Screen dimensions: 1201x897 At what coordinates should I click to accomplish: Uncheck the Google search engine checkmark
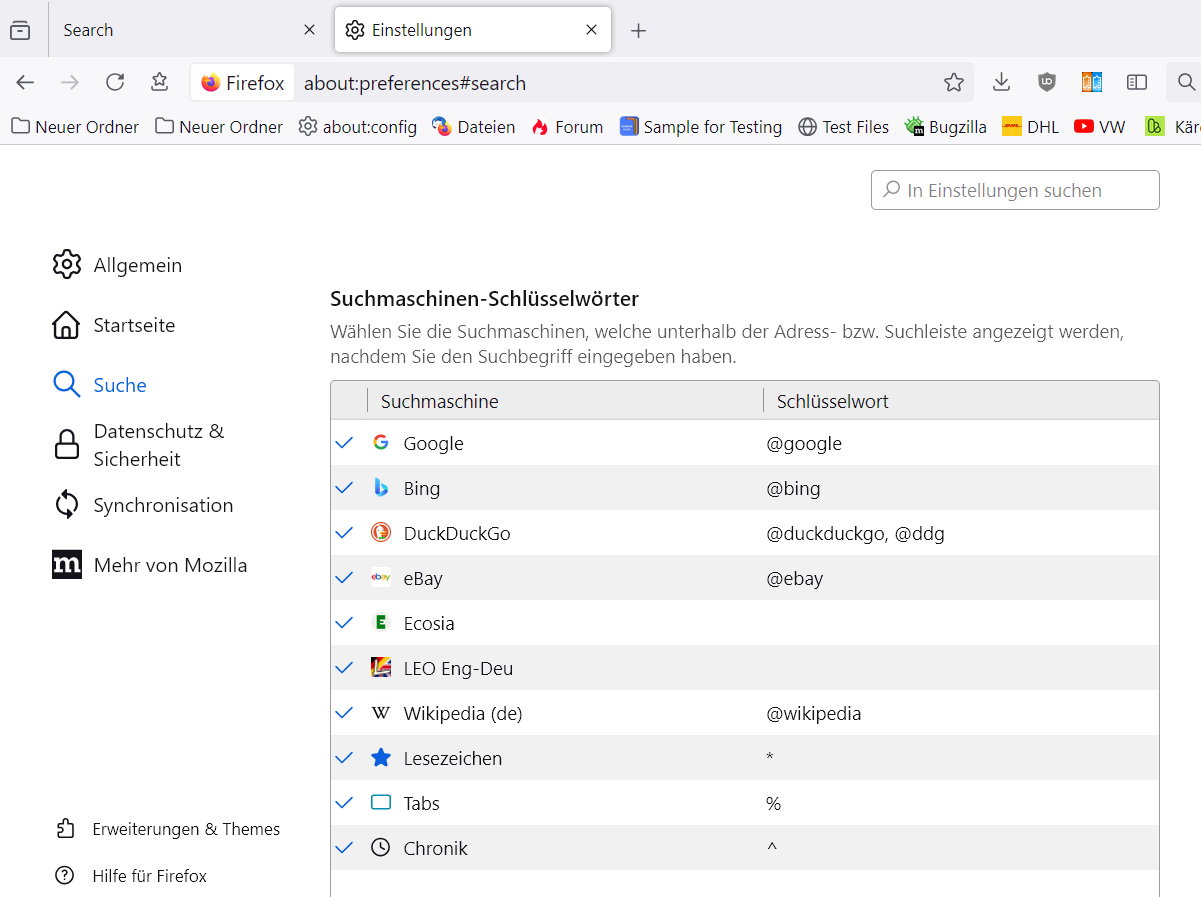[x=345, y=443]
